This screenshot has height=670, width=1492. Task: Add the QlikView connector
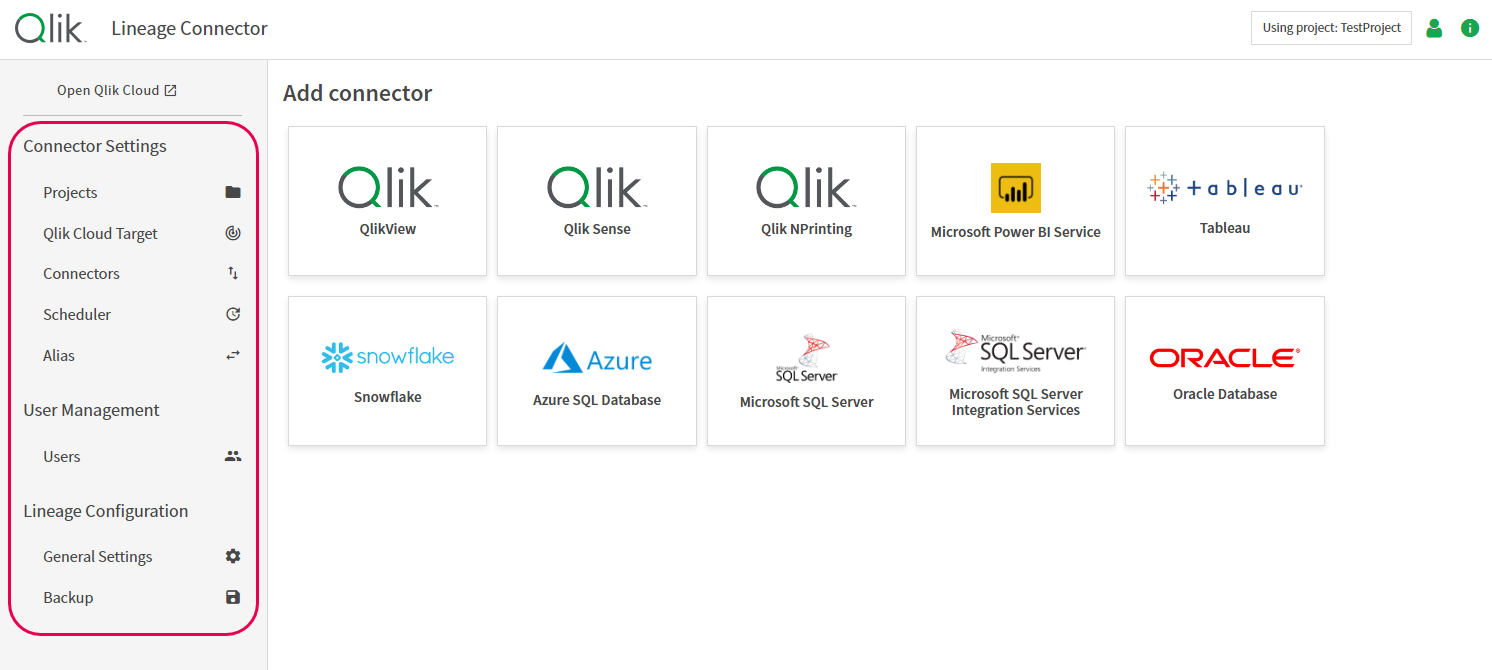coord(387,200)
